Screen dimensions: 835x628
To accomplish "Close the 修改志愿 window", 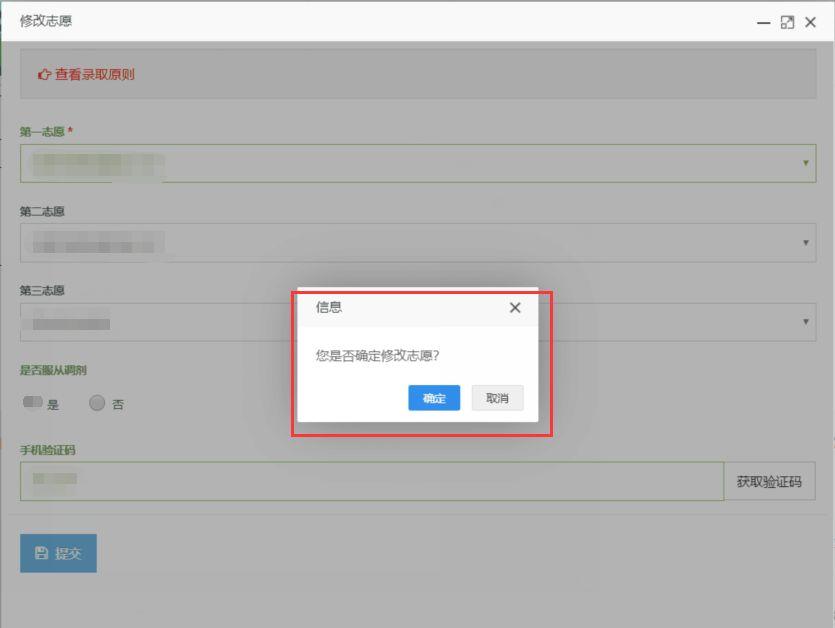I will coord(811,22).
